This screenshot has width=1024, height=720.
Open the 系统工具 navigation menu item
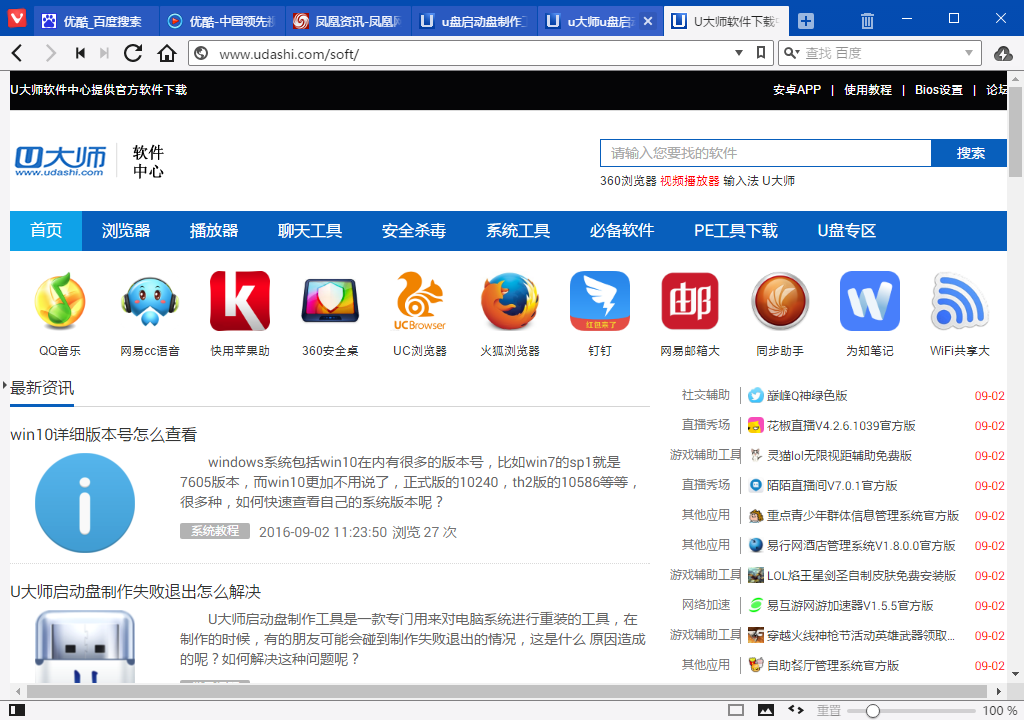tap(518, 231)
